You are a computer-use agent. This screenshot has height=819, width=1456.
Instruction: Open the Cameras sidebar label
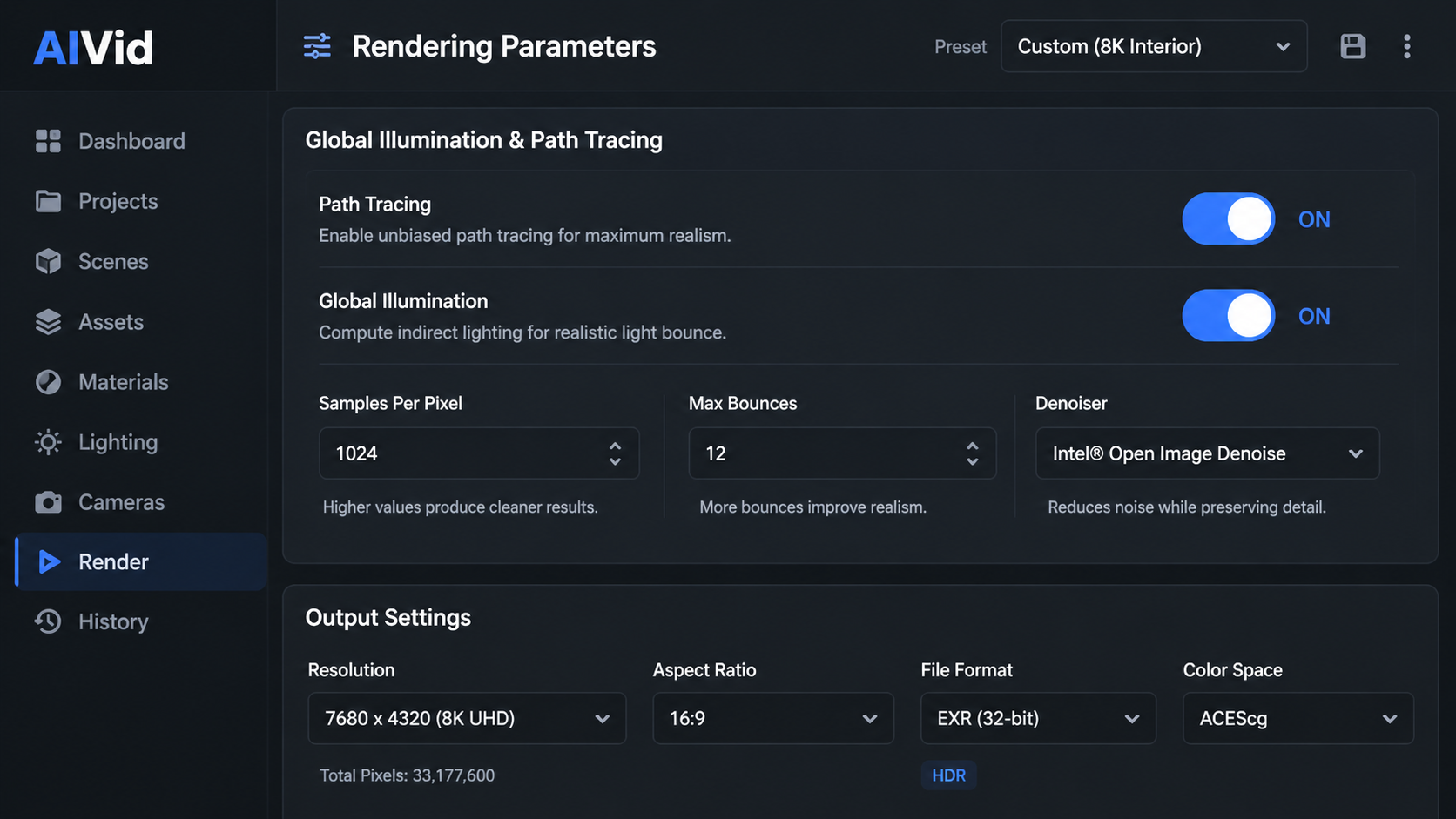pyautogui.click(x=121, y=502)
